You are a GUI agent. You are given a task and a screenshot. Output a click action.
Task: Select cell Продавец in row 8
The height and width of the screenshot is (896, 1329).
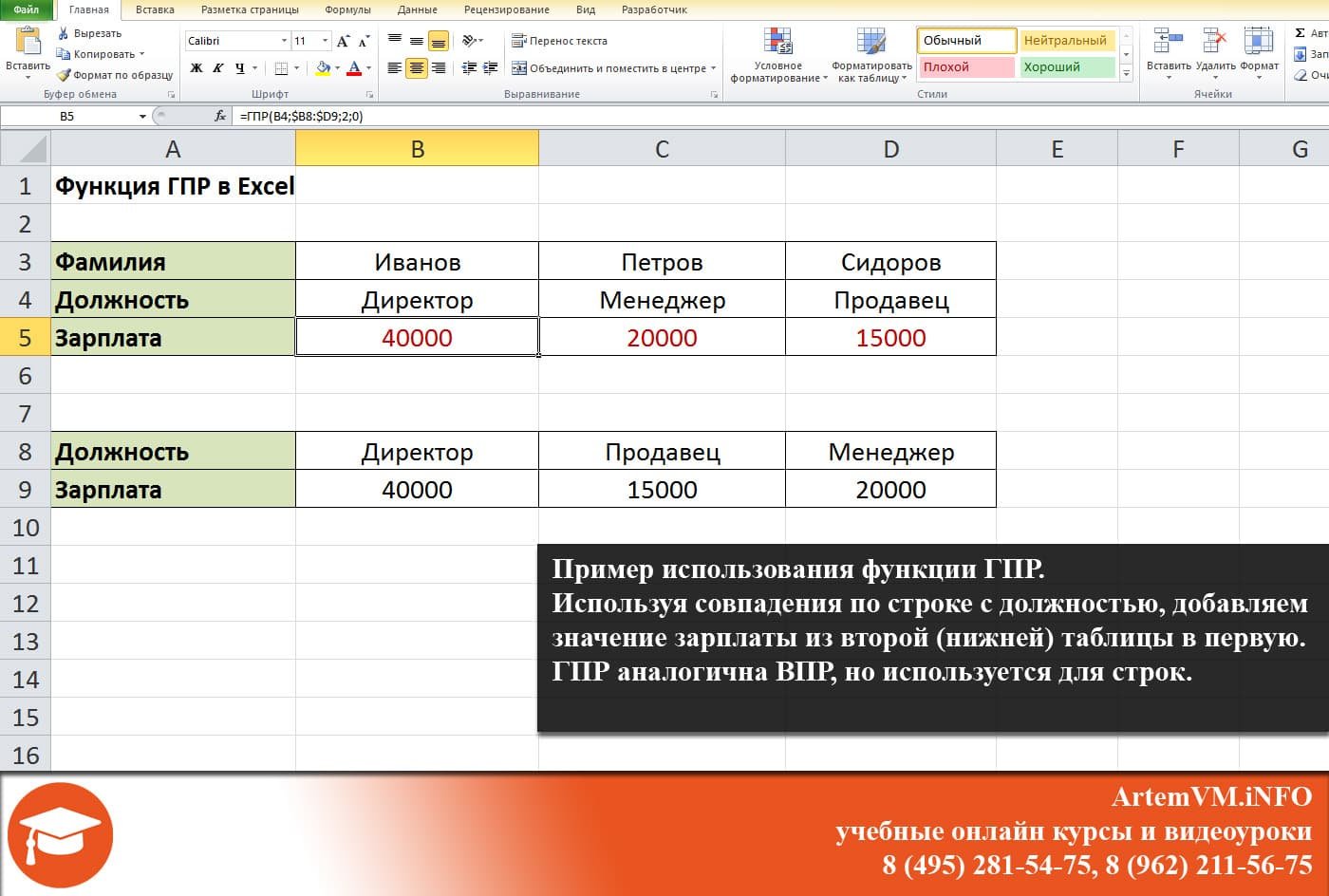pos(662,452)
